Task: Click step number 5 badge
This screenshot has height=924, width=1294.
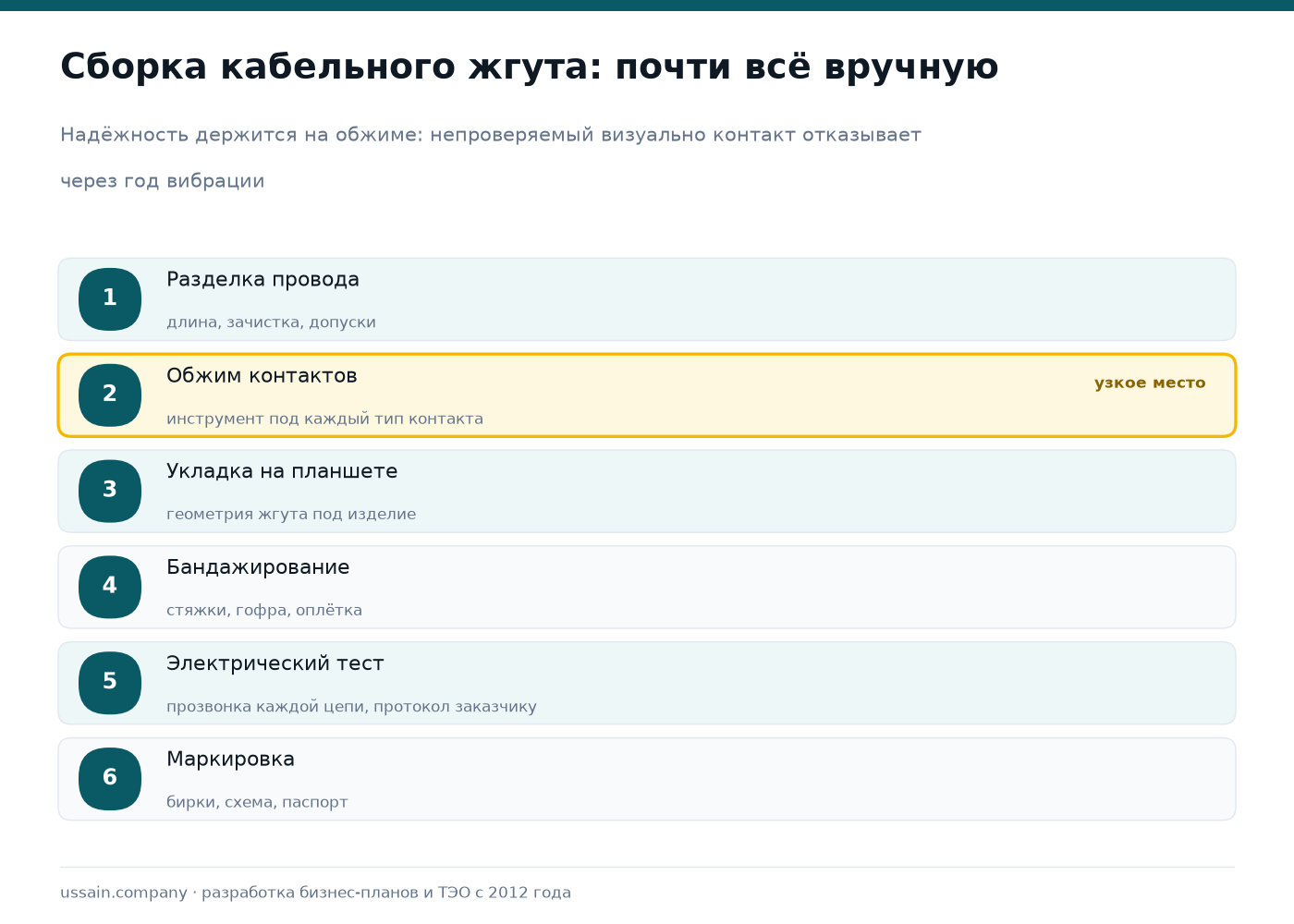Action: 110,683
